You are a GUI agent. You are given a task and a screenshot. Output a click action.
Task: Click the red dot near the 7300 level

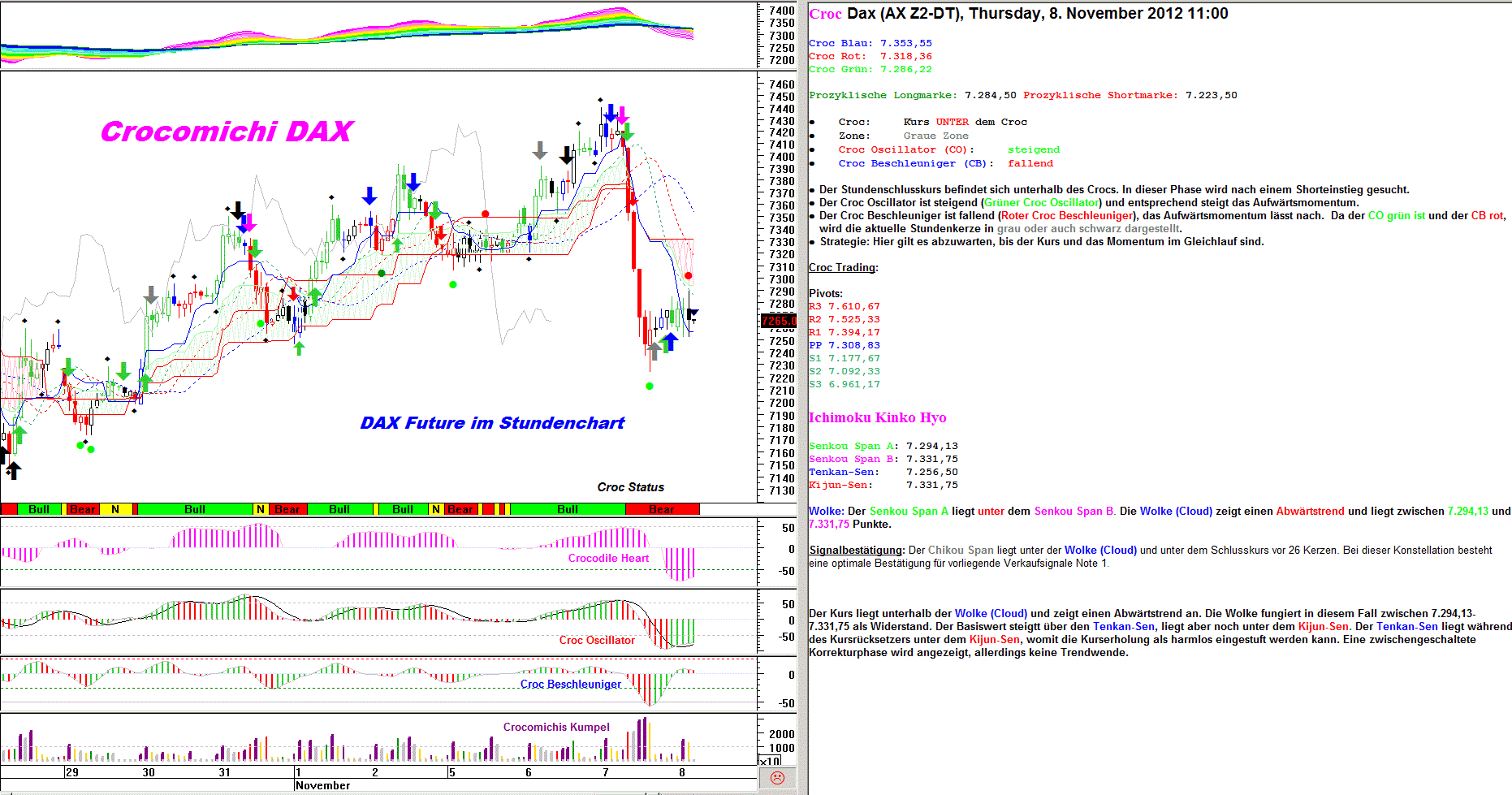(689, 276)
